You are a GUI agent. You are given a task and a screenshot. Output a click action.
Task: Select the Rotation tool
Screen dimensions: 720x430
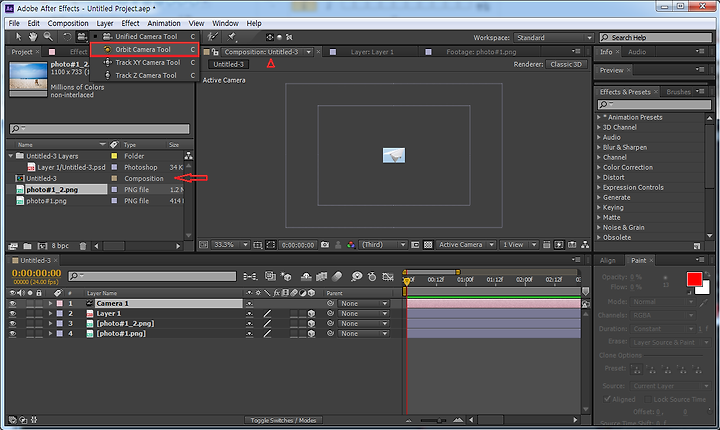pyautogui.click(x=67, y=37)
